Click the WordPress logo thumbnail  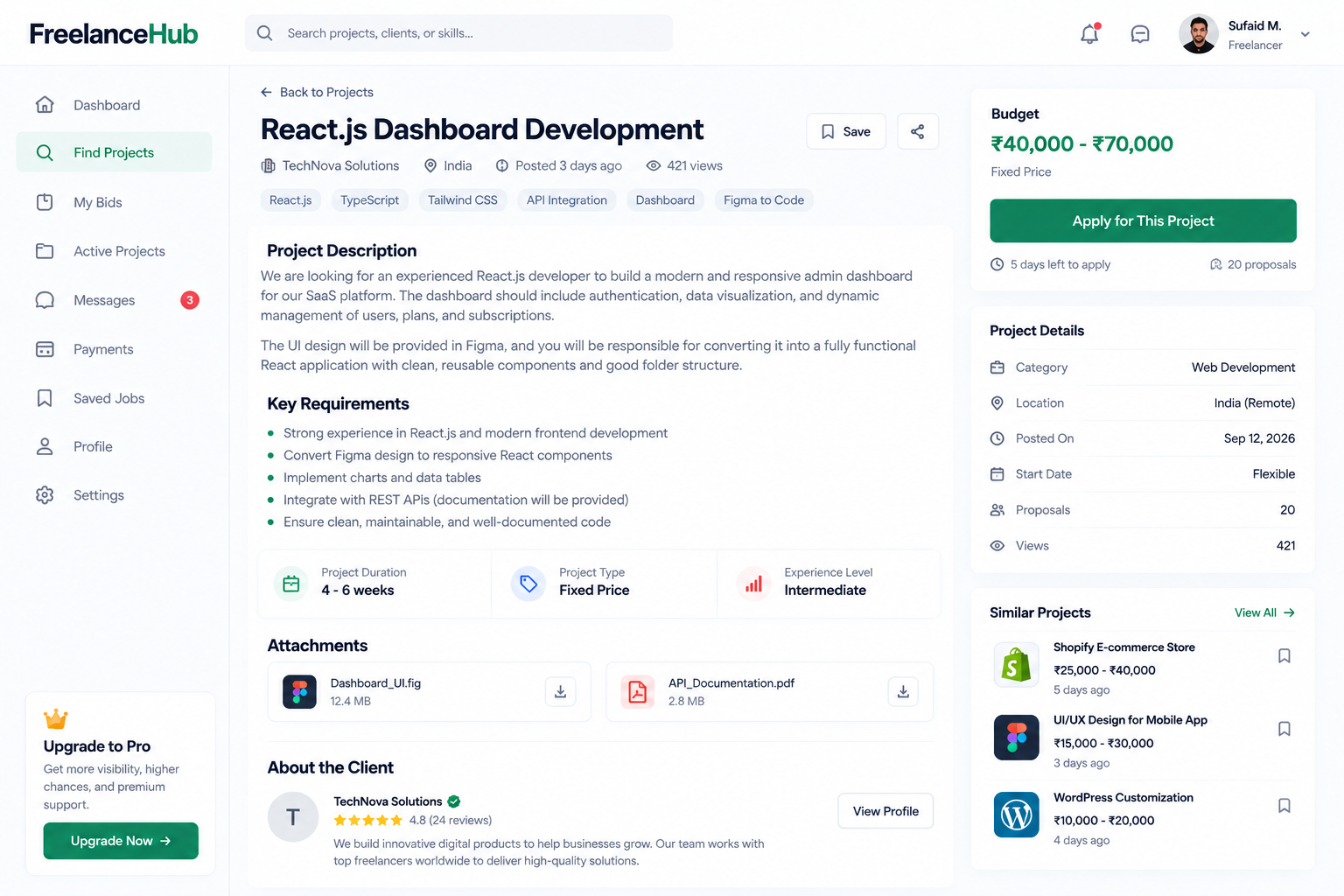pos(1017,815)
